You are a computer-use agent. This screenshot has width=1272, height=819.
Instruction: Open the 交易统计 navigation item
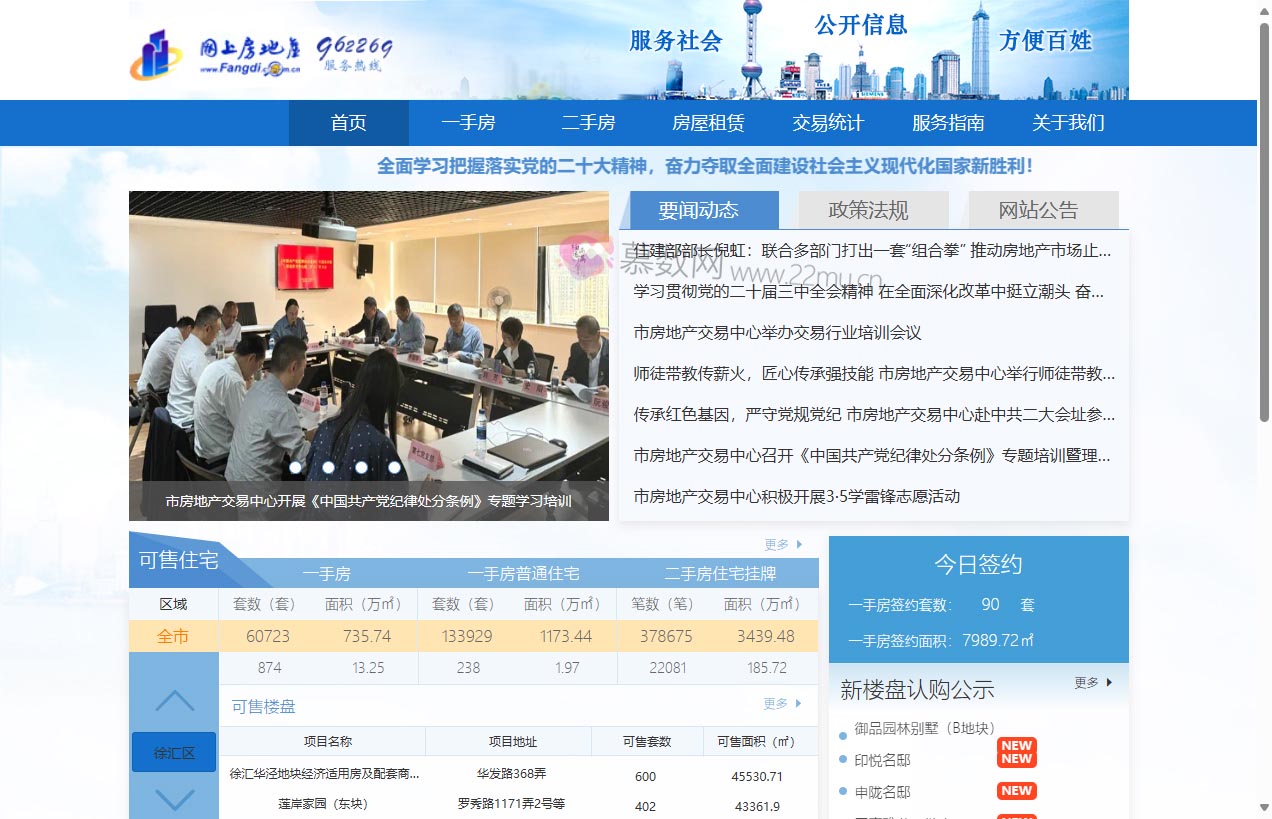tap(827, 122)
